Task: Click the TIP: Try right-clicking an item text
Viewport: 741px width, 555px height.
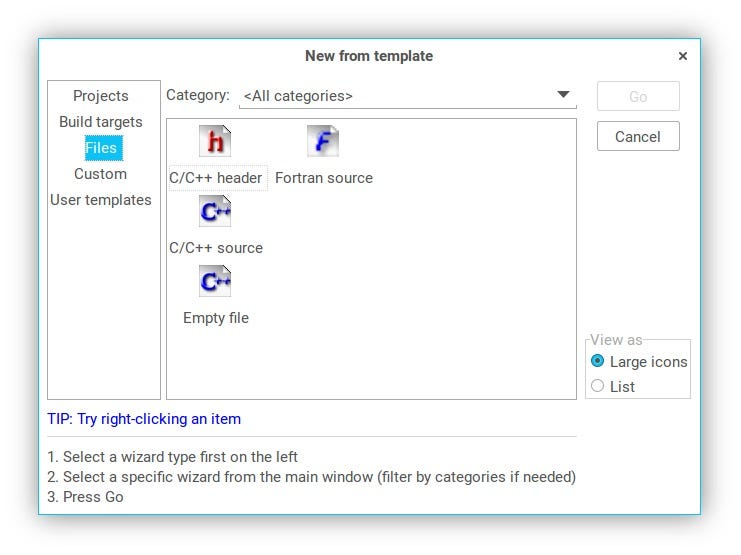Action: click(144, 419)
